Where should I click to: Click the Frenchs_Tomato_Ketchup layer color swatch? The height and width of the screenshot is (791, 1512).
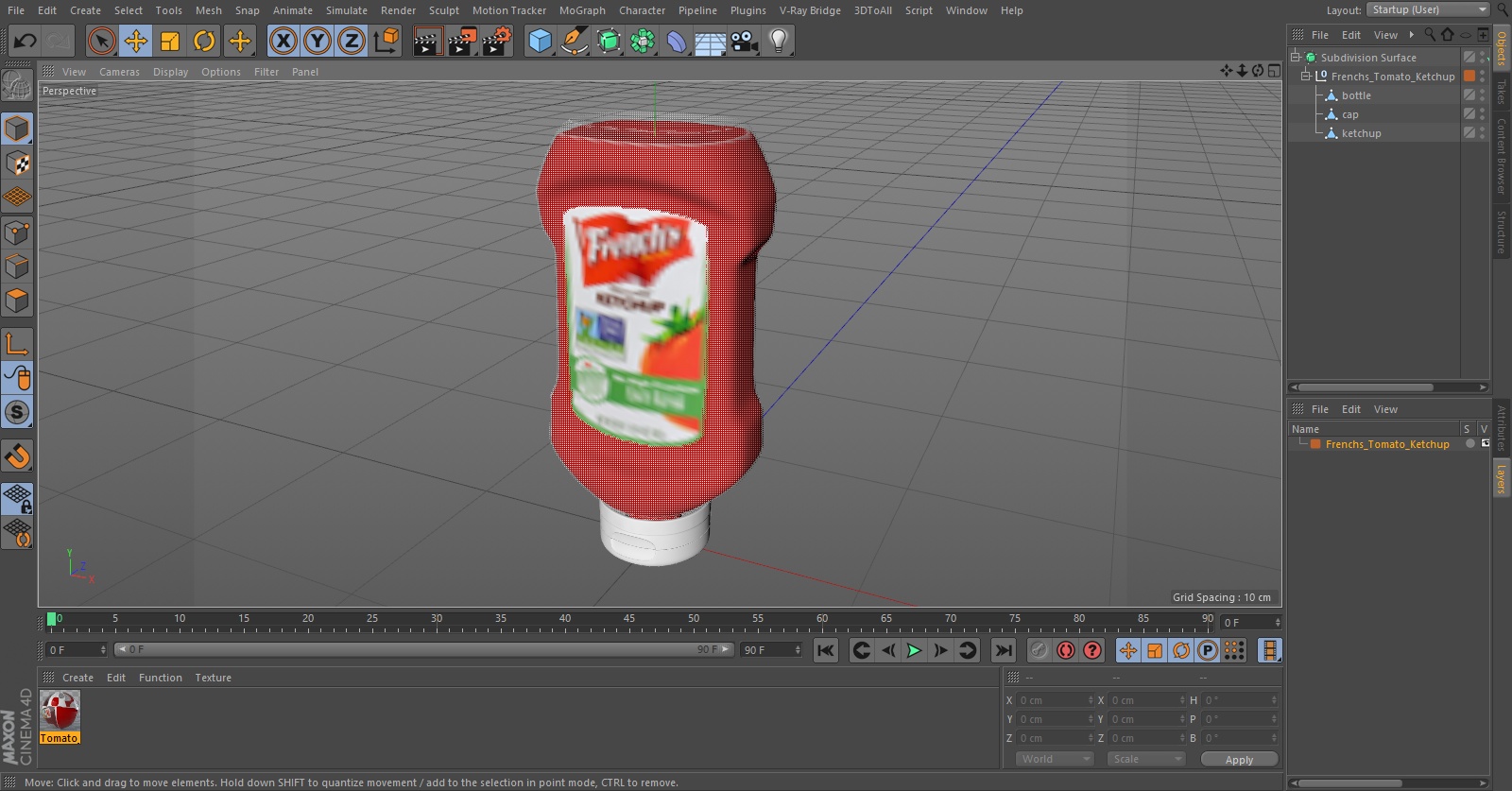[1315, 444]
